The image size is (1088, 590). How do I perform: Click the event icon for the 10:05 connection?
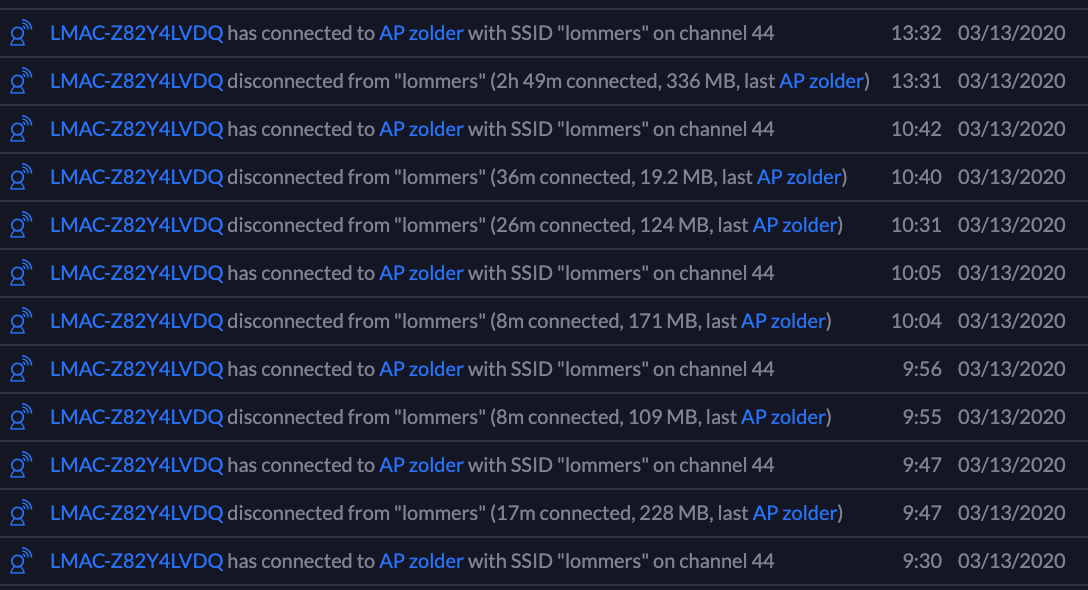point(21,273)
